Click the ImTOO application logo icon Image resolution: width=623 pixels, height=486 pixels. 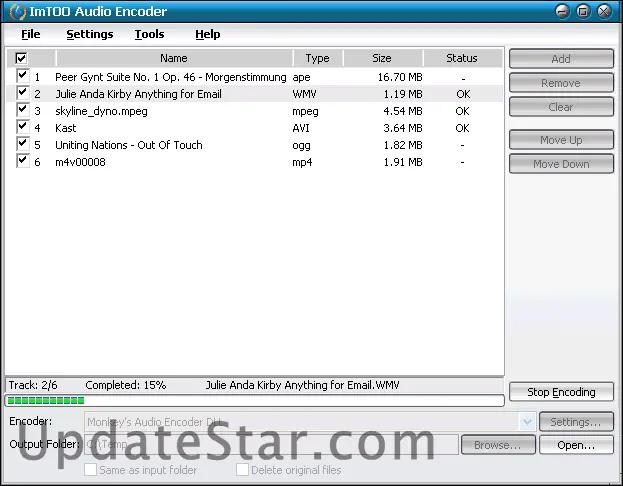pos(17,12)
